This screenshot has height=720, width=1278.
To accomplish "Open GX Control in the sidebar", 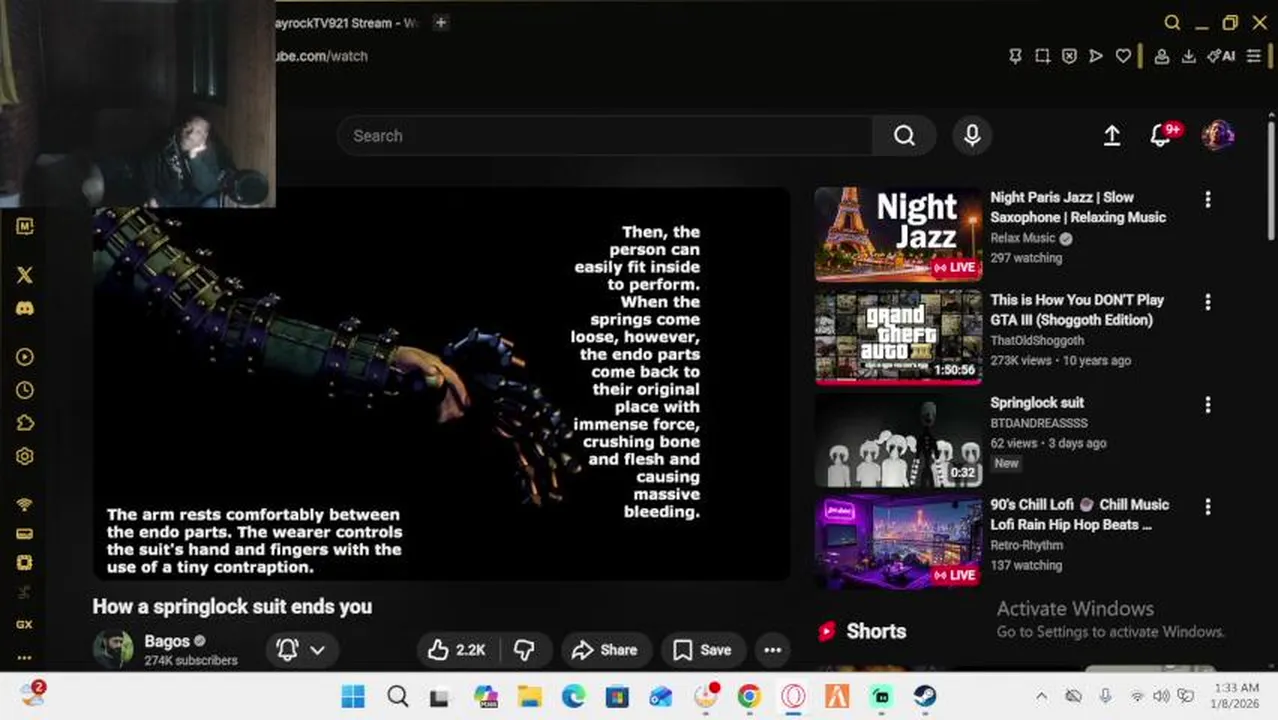I will pyautogui.click(x=25, y=624).
